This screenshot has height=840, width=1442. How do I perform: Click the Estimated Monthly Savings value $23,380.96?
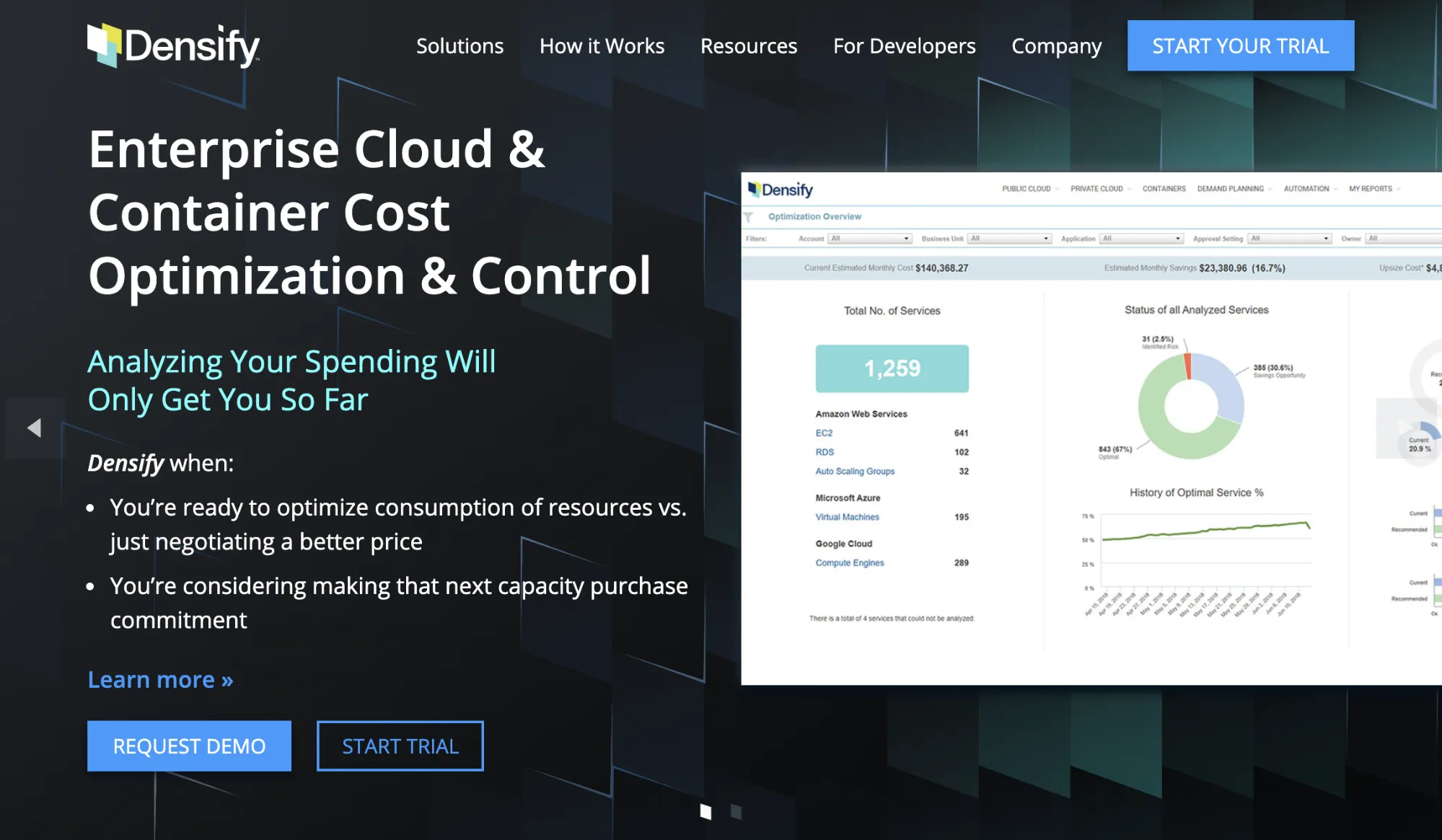pos(1223,268)
